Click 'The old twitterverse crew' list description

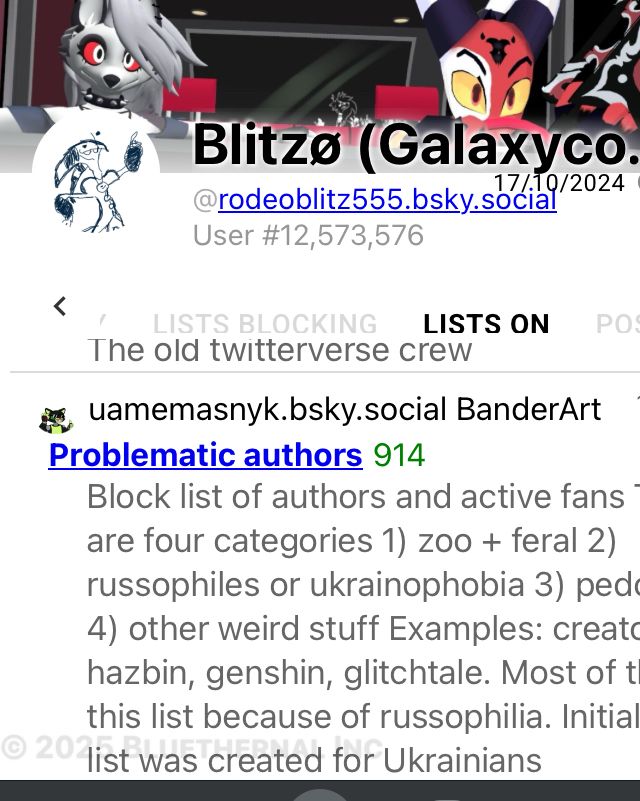coord(280,350)
